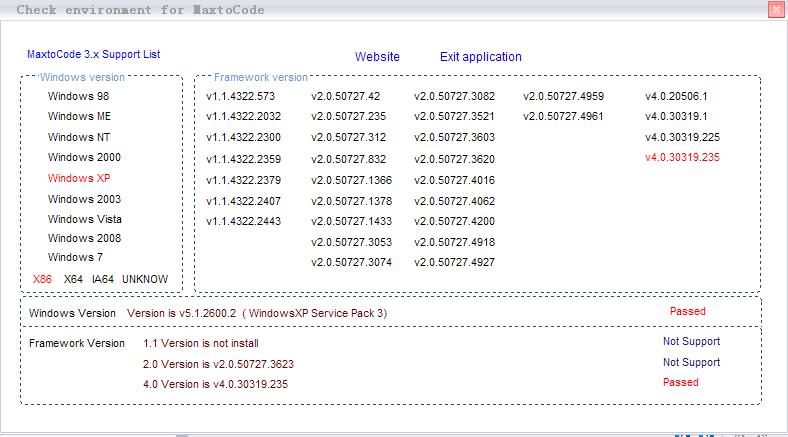Select Windows 7 in the Windows version list

pos(75,257)
